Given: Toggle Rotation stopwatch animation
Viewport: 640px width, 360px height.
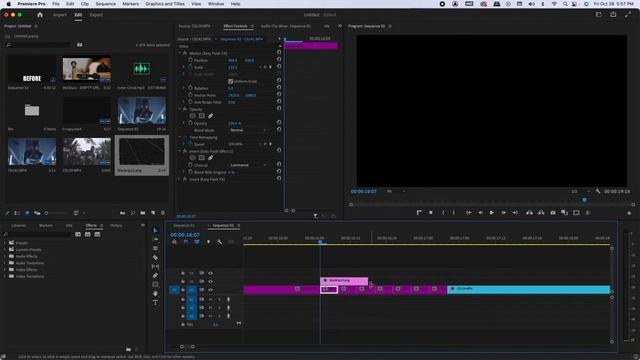Looking at the screenshot, I should click(x=190, y=88).
